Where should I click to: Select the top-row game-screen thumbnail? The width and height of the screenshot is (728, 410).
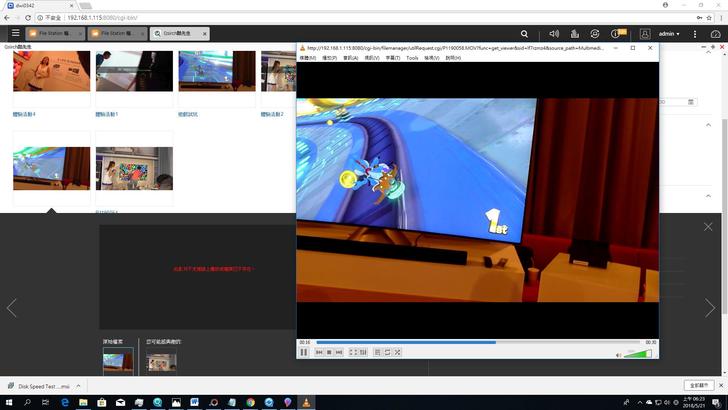click(x=217, y=71)
